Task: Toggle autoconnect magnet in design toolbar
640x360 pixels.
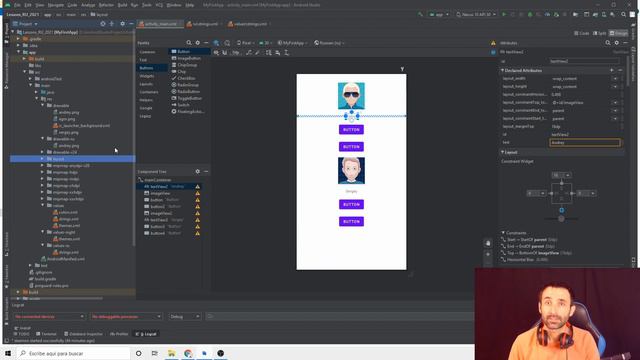Action: 224,53
